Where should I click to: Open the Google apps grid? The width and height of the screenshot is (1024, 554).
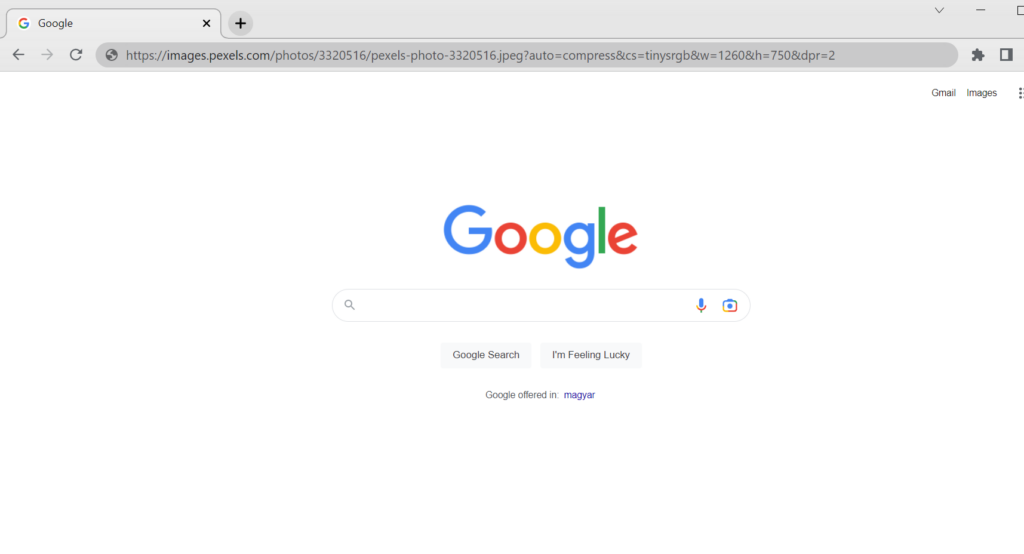pos(1020,93)
